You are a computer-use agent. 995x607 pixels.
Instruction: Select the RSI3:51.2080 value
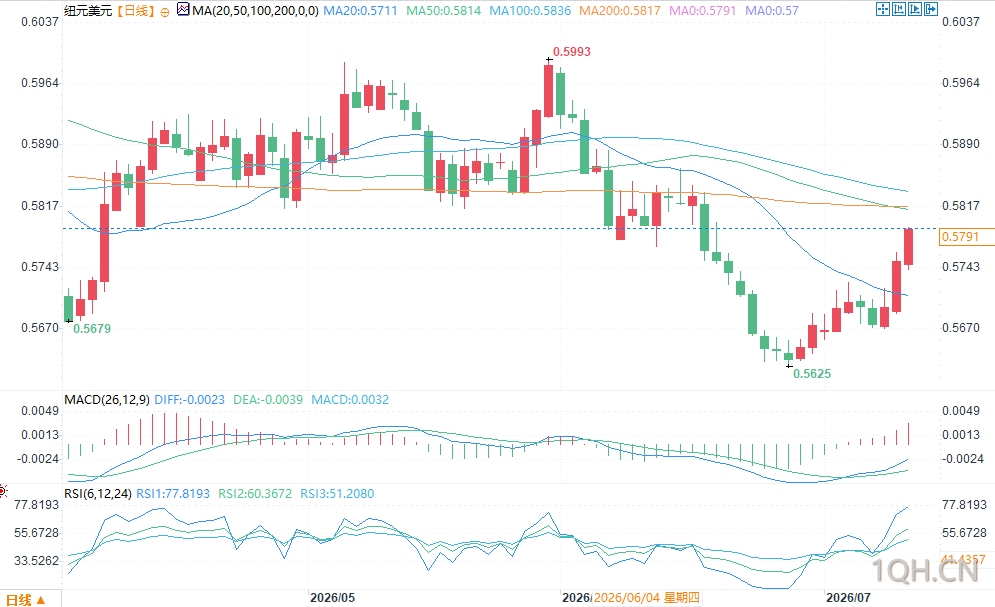[337, 493]
